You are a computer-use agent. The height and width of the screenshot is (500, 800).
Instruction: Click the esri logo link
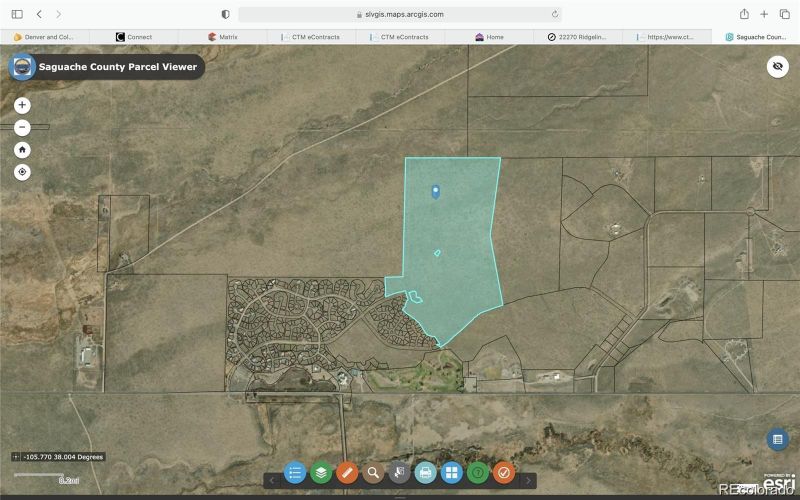pyautogui.click(x=780, y=482)
